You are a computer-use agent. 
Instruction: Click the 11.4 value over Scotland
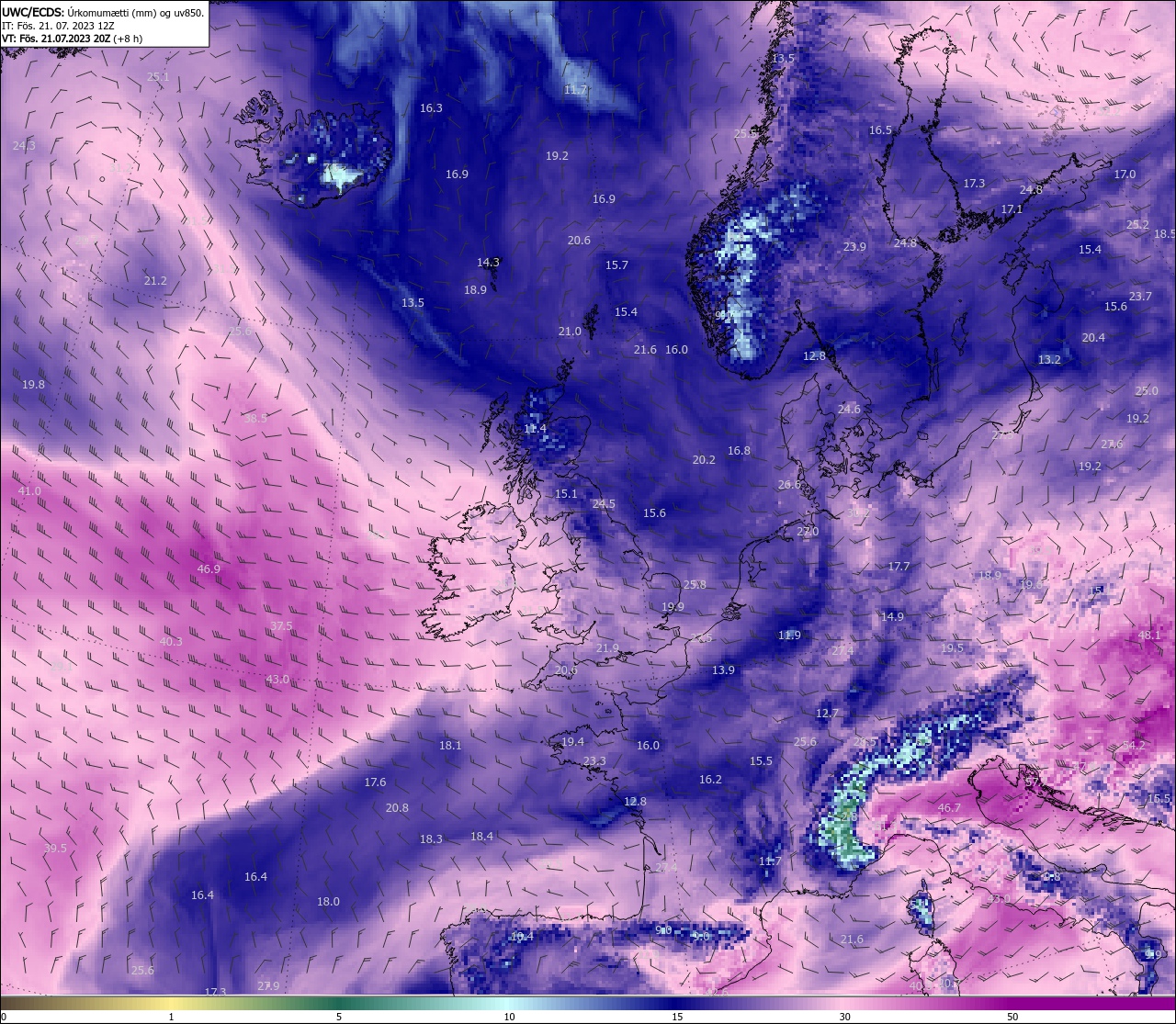[535, 429]
